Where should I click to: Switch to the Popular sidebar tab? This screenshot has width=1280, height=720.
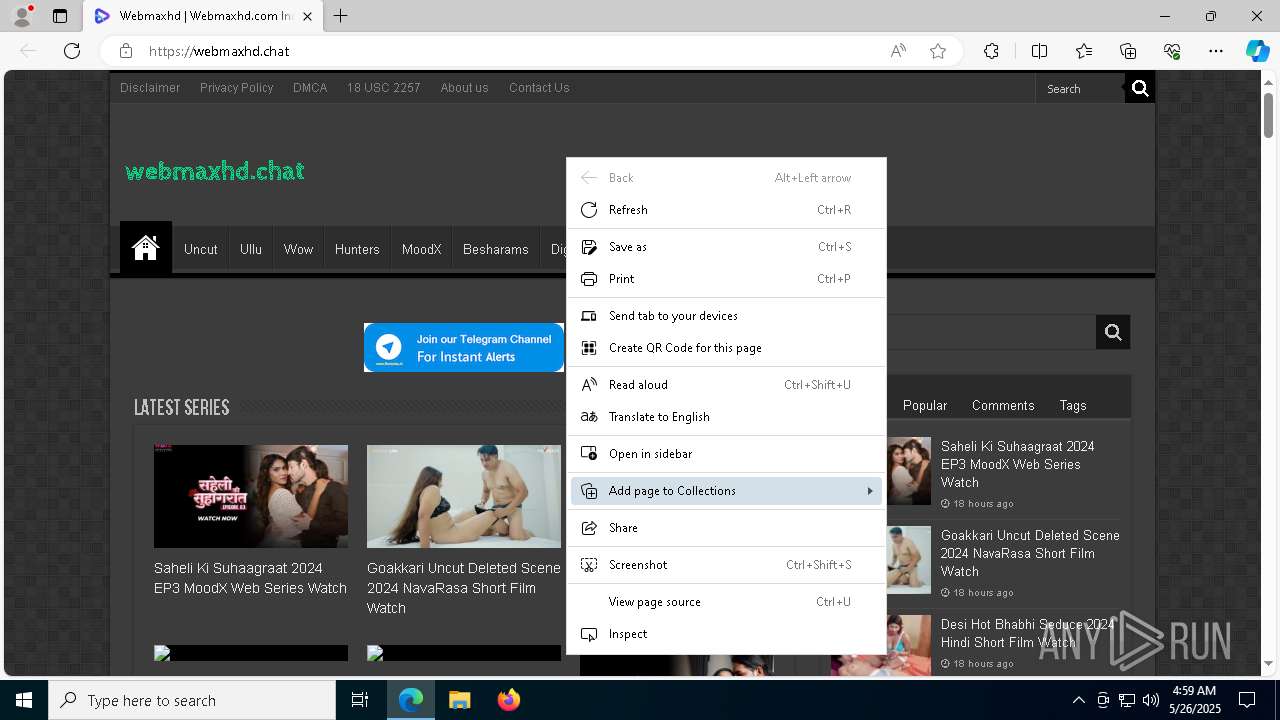coord(925,405)
